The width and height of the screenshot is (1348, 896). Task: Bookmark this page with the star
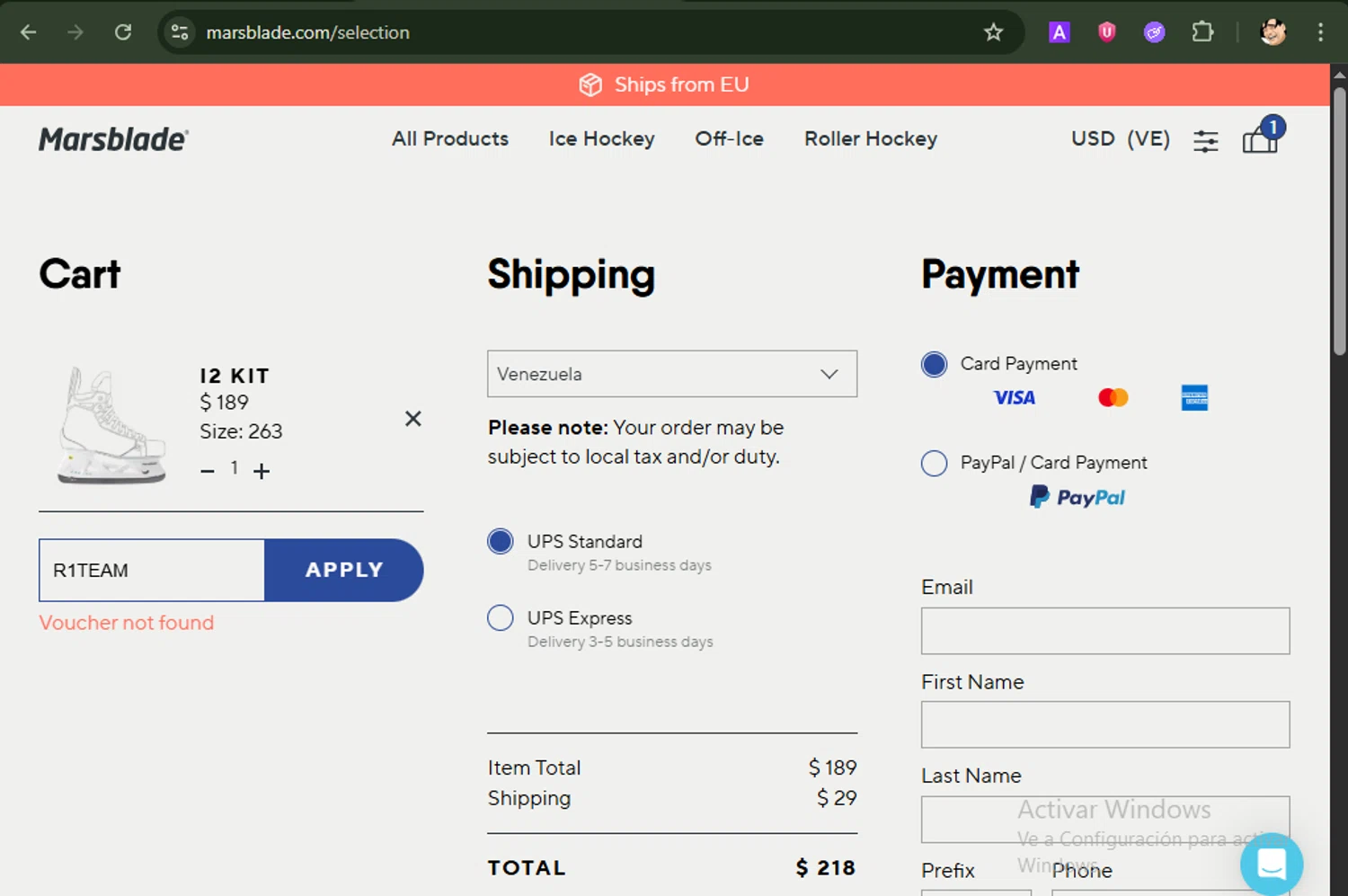pos(993,32)
